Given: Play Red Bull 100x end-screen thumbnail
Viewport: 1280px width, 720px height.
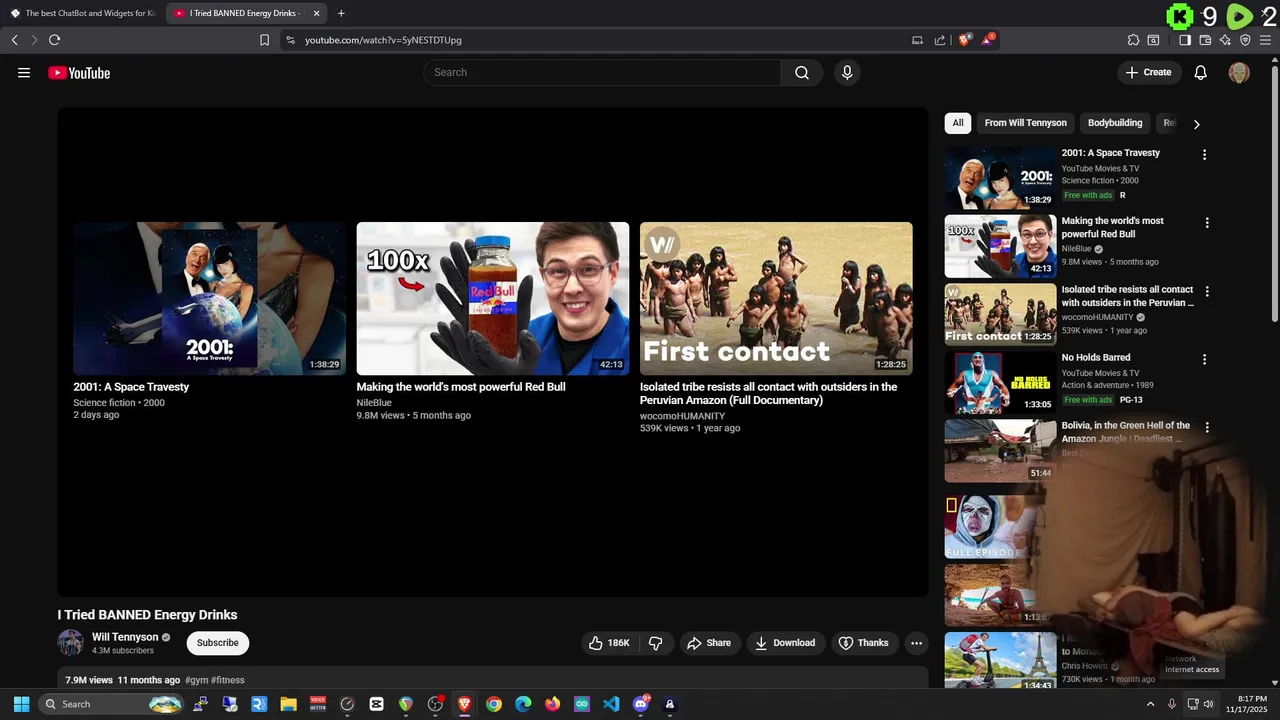Looking at the screenshot, I should 493,298.
